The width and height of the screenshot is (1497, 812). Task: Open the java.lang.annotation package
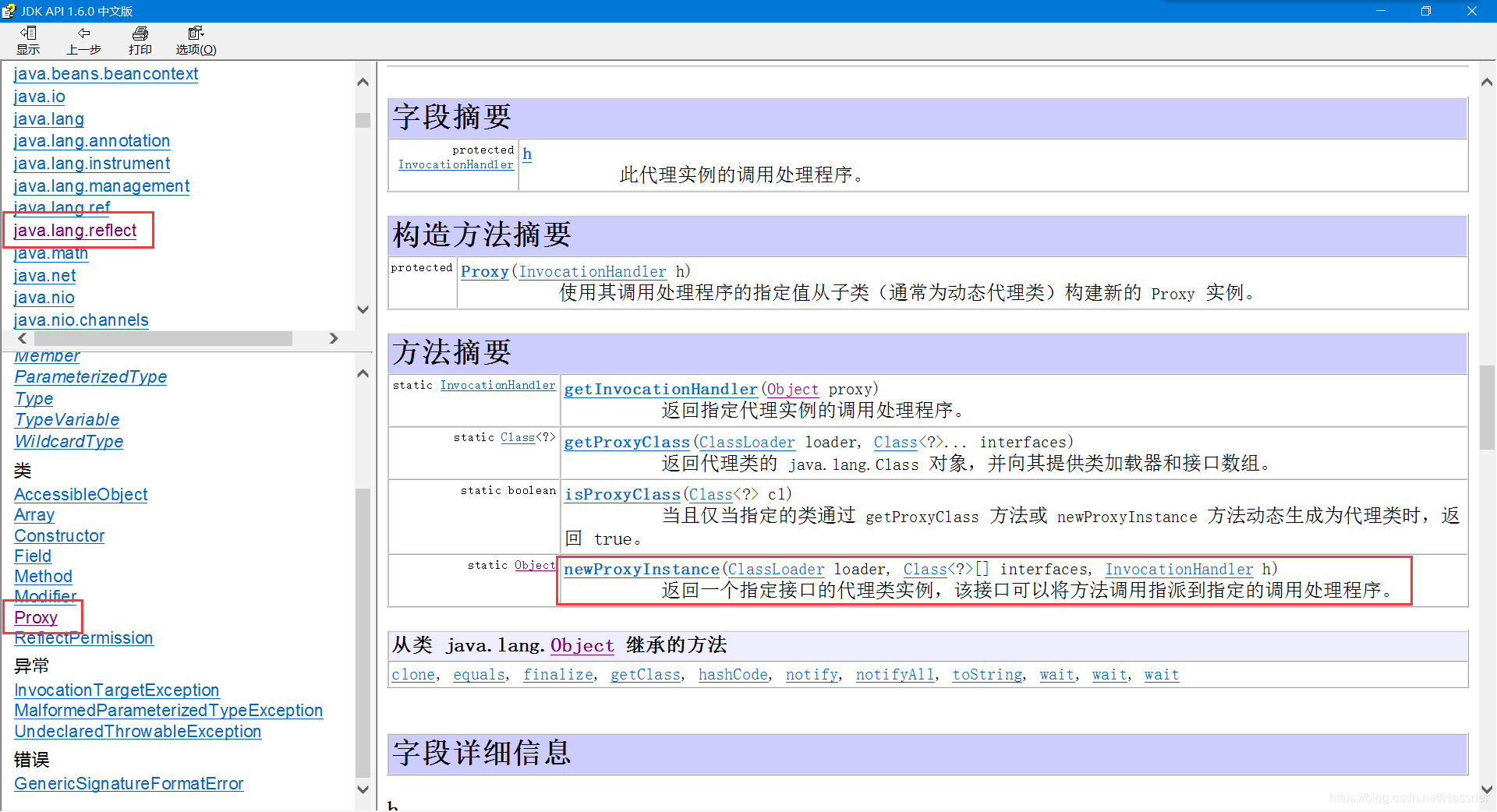click(x=91, y=141)
